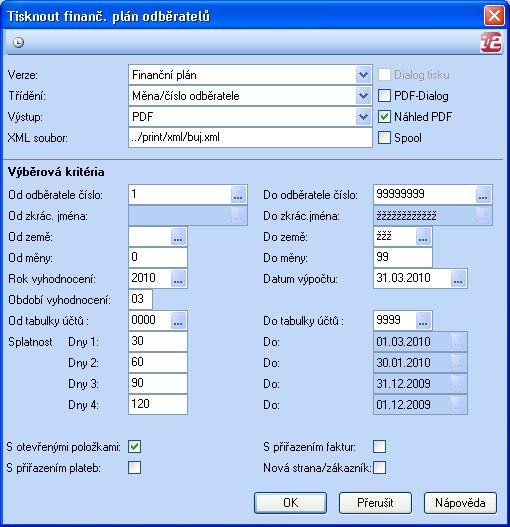
Task: Expand the Třídění dropdown
Action: pos(363,96)
